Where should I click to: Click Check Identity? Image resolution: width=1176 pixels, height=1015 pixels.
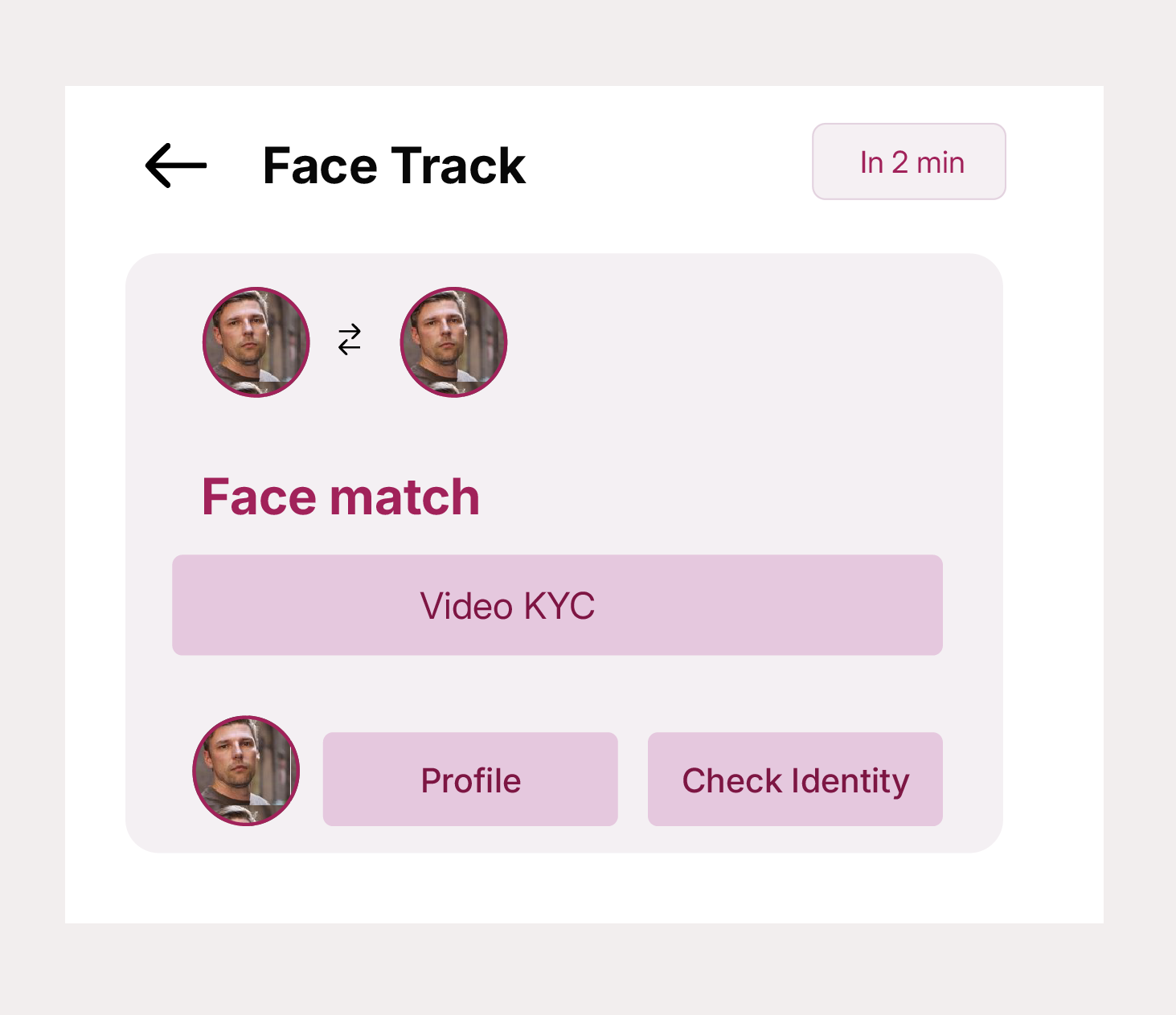(795, 780)
